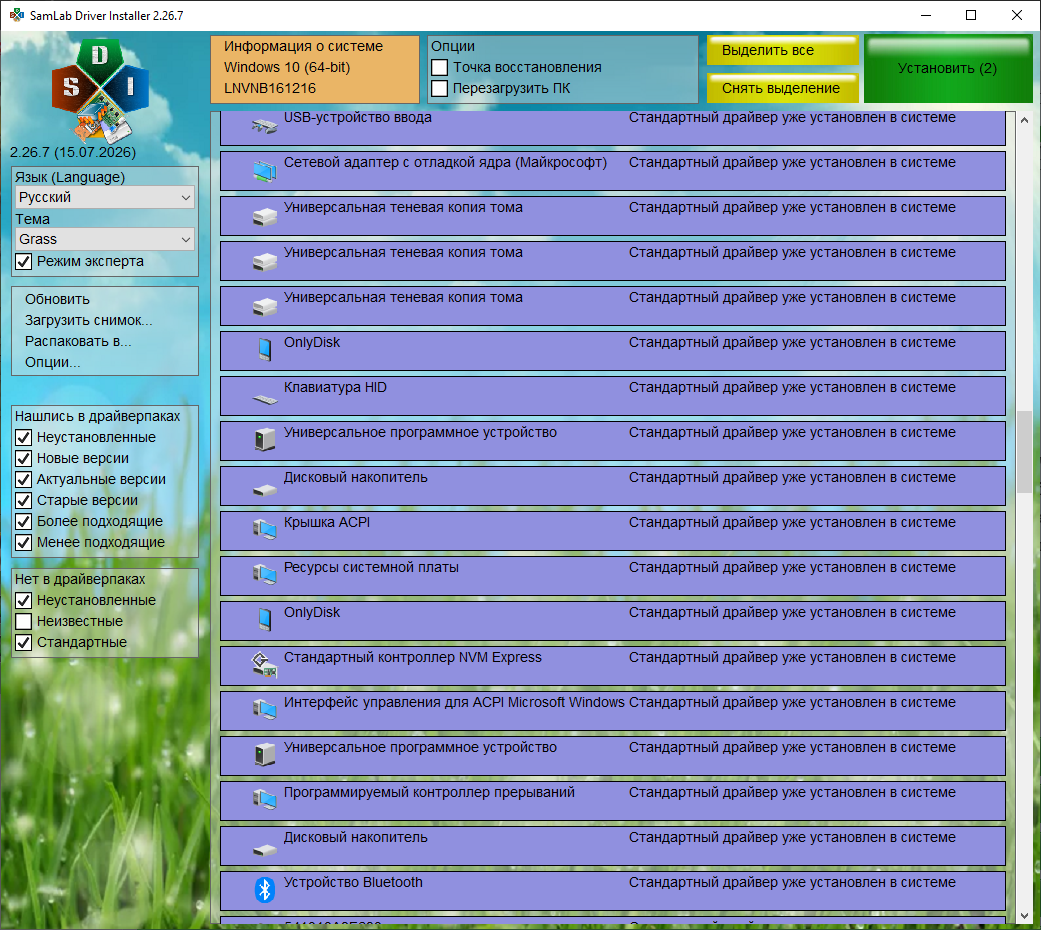1041x930 pixels.
Task: Click the NVM Express controller icon
Action: (x=264, y=664)
